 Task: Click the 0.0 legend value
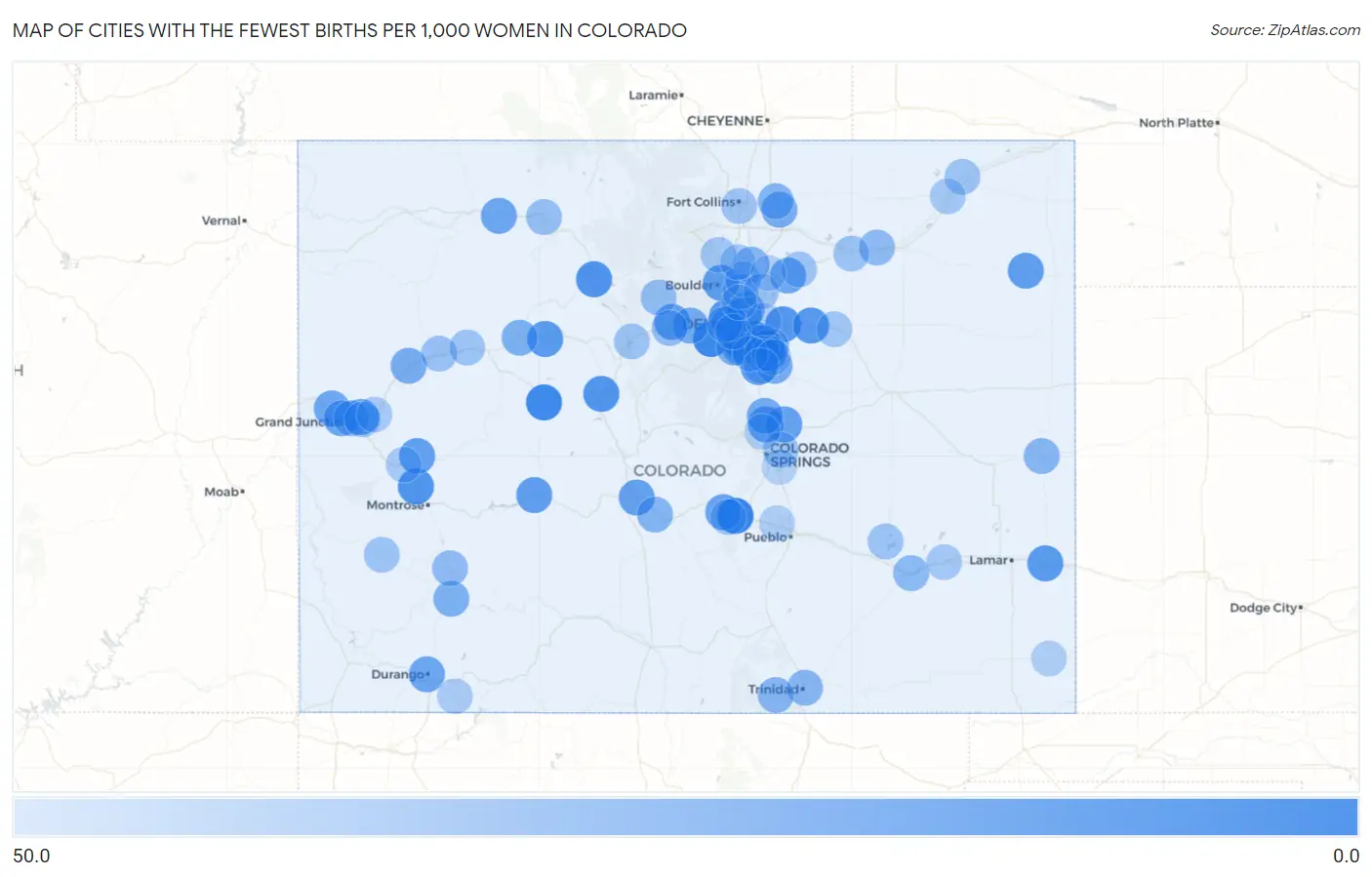point(1346,856)
